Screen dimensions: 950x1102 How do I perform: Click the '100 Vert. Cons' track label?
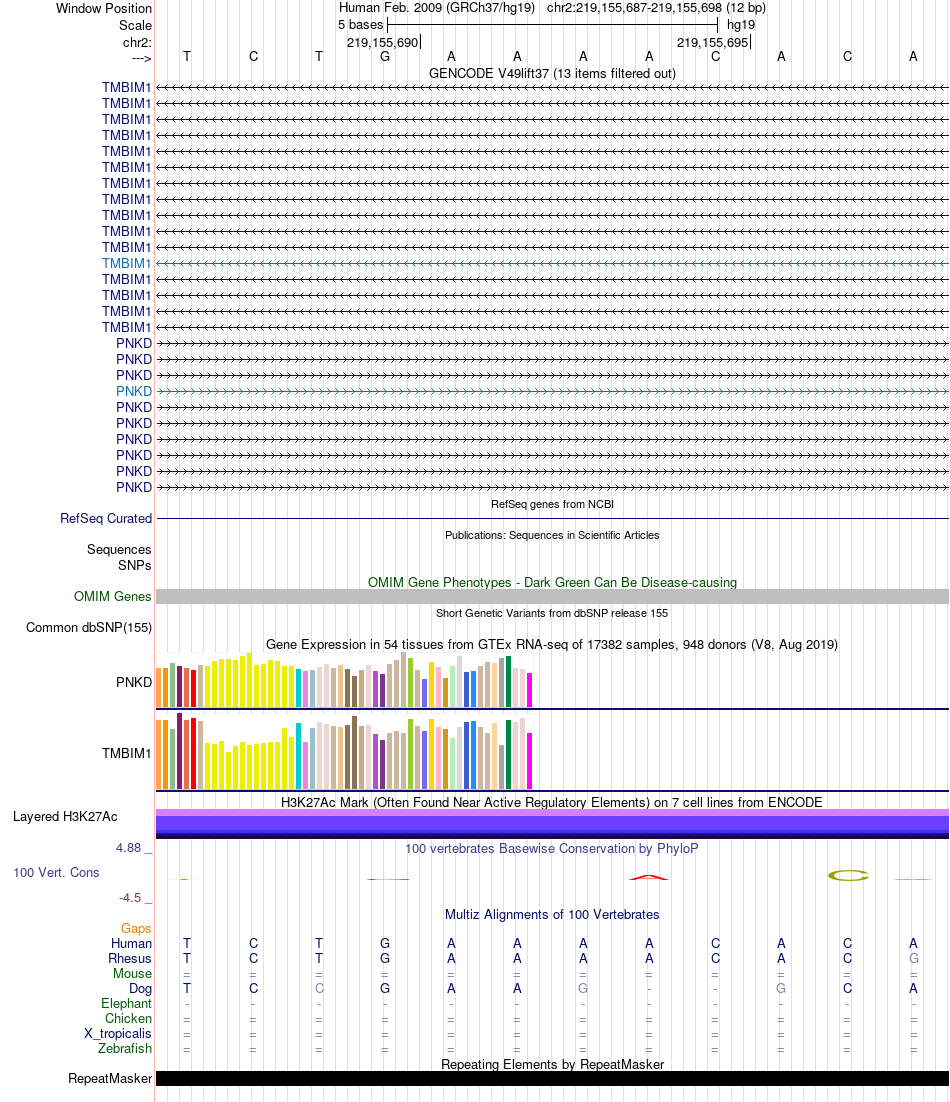[56, 873]
